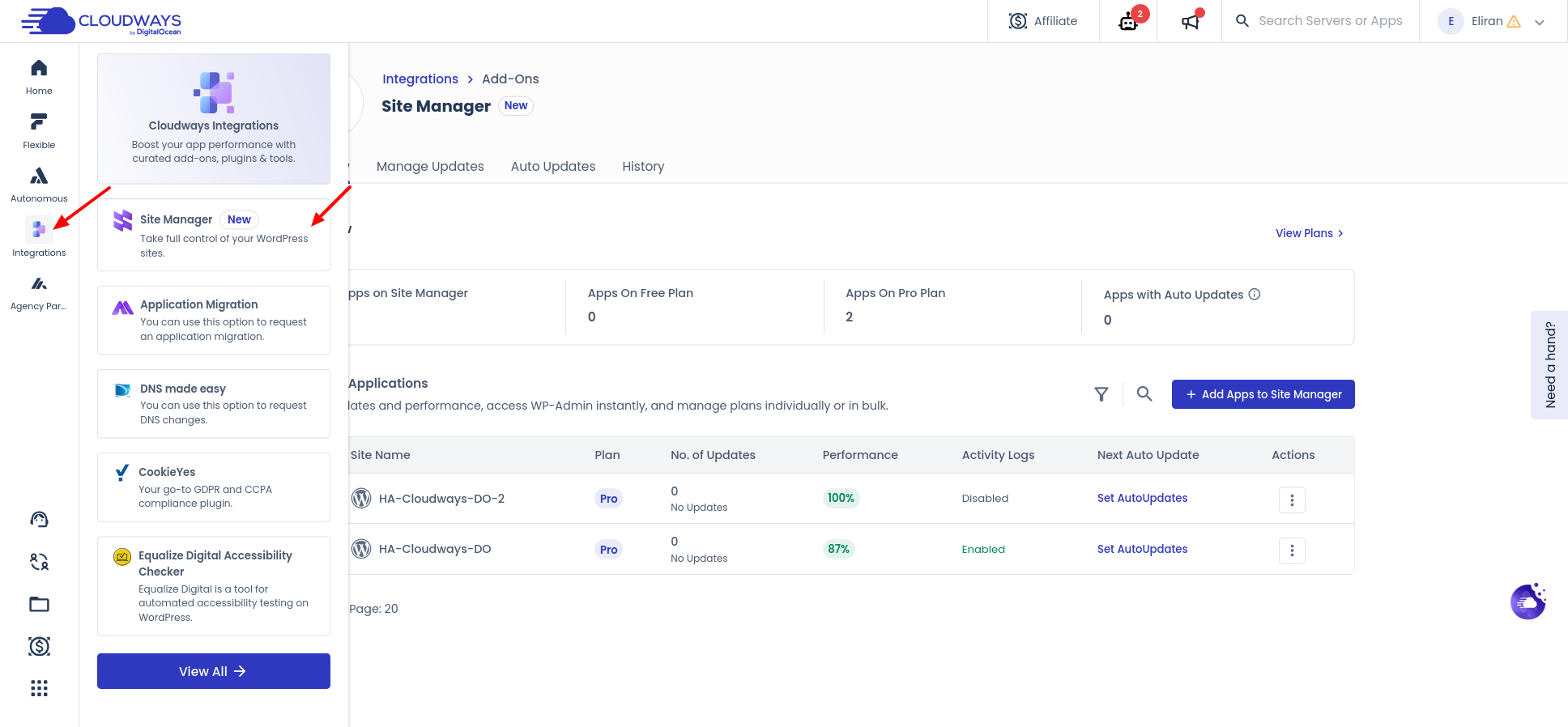Open the bot notifications icon
This screenshot has height=727, width=1568.
tap(1128, 21)
